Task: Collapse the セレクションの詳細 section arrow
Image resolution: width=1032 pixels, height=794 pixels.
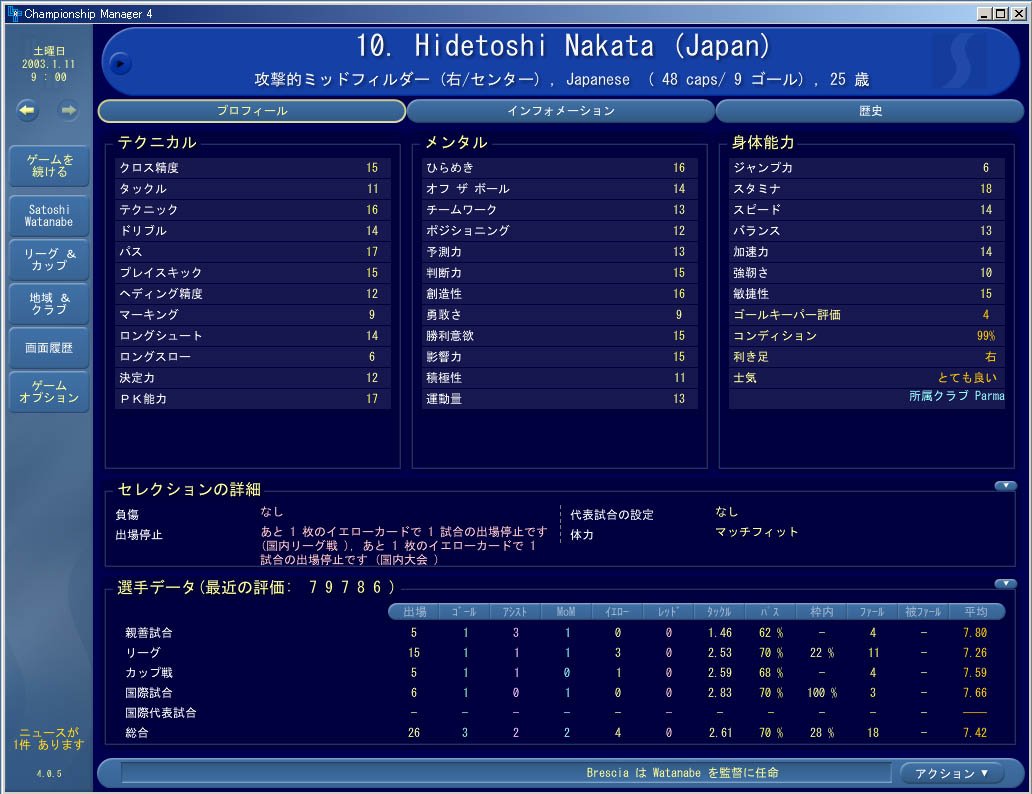Action: [x=1005, y=486]
